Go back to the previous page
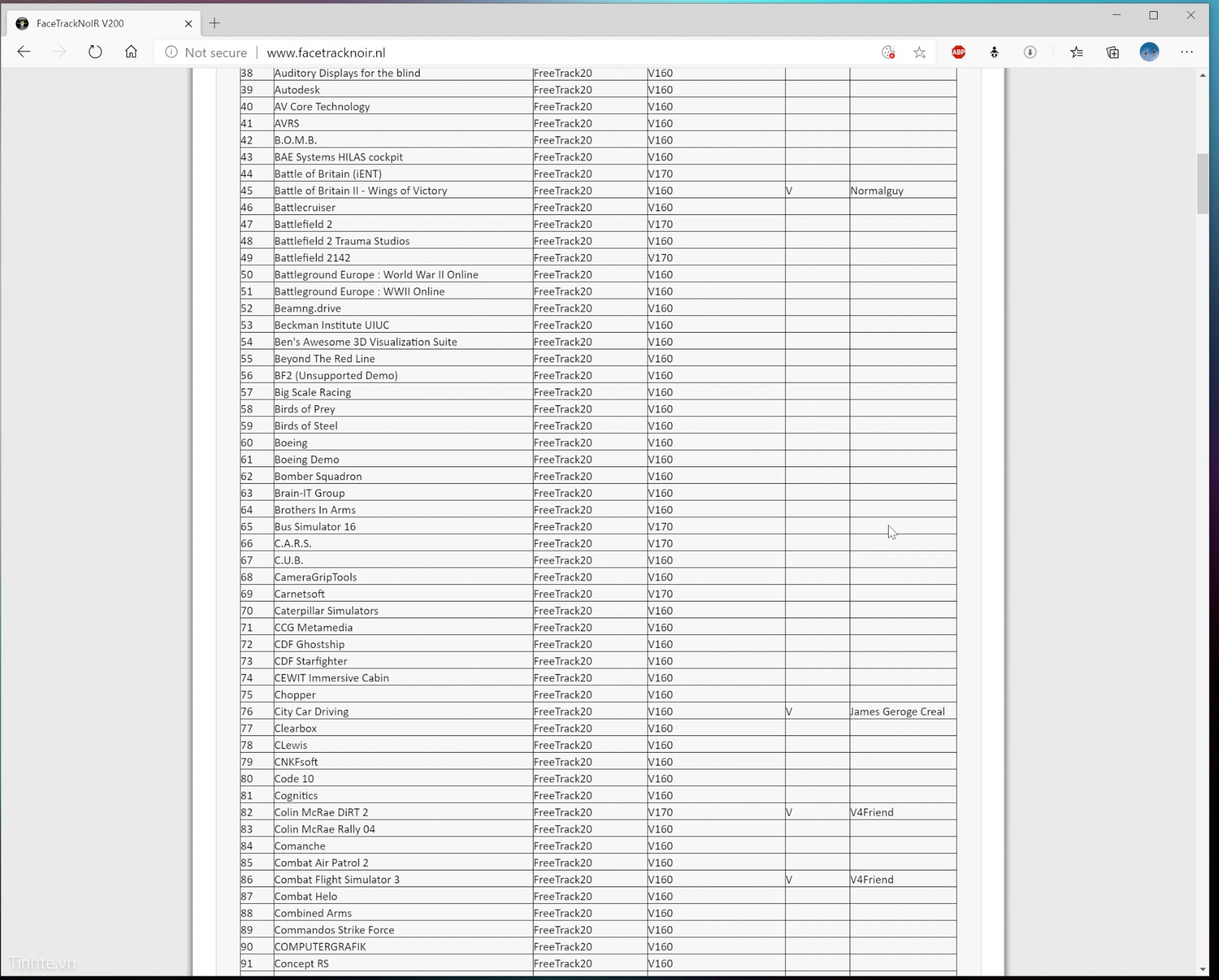1219x980 pixels. pos(24,52)
